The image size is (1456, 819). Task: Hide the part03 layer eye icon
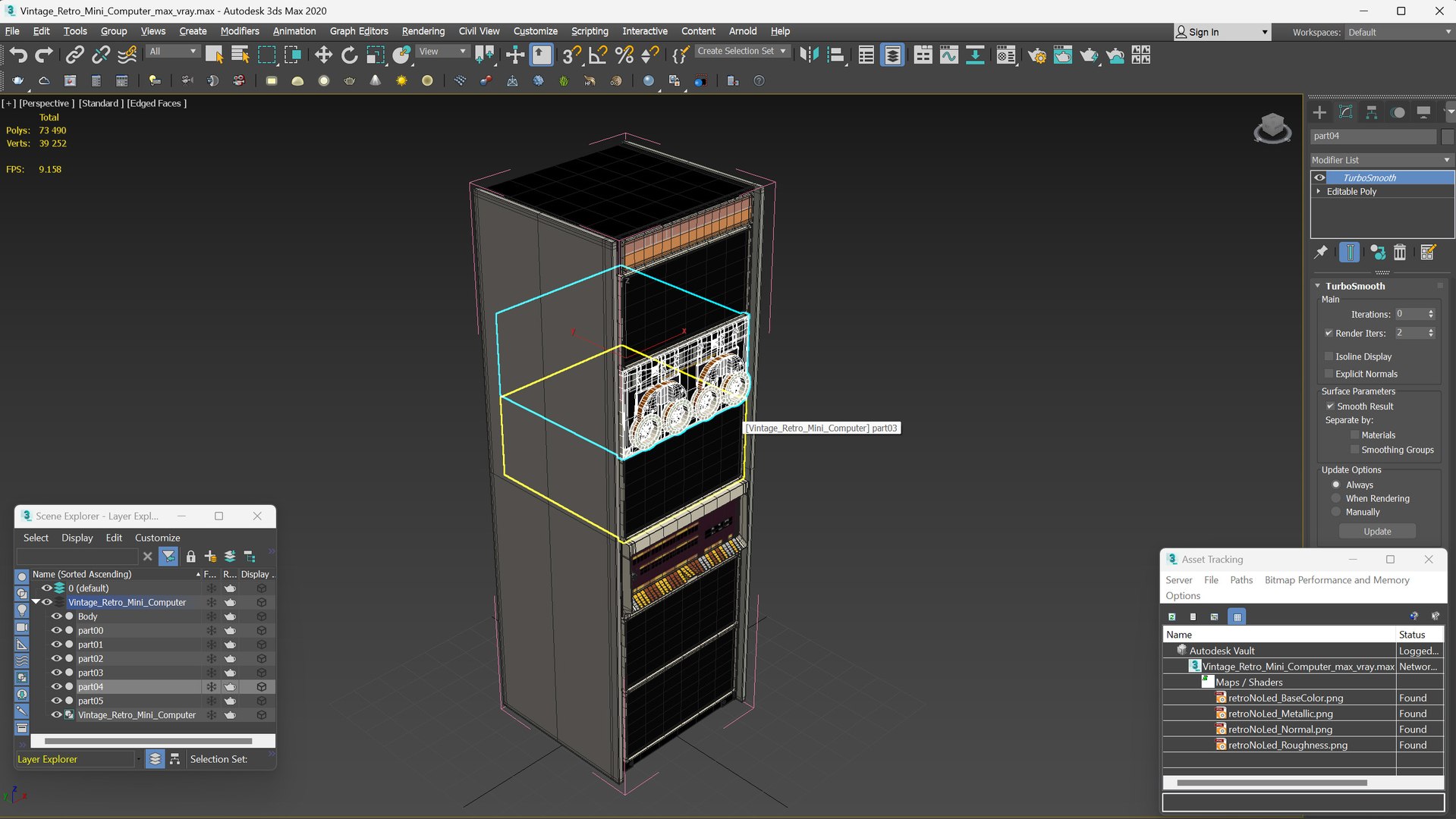click(x=56, y=673)
